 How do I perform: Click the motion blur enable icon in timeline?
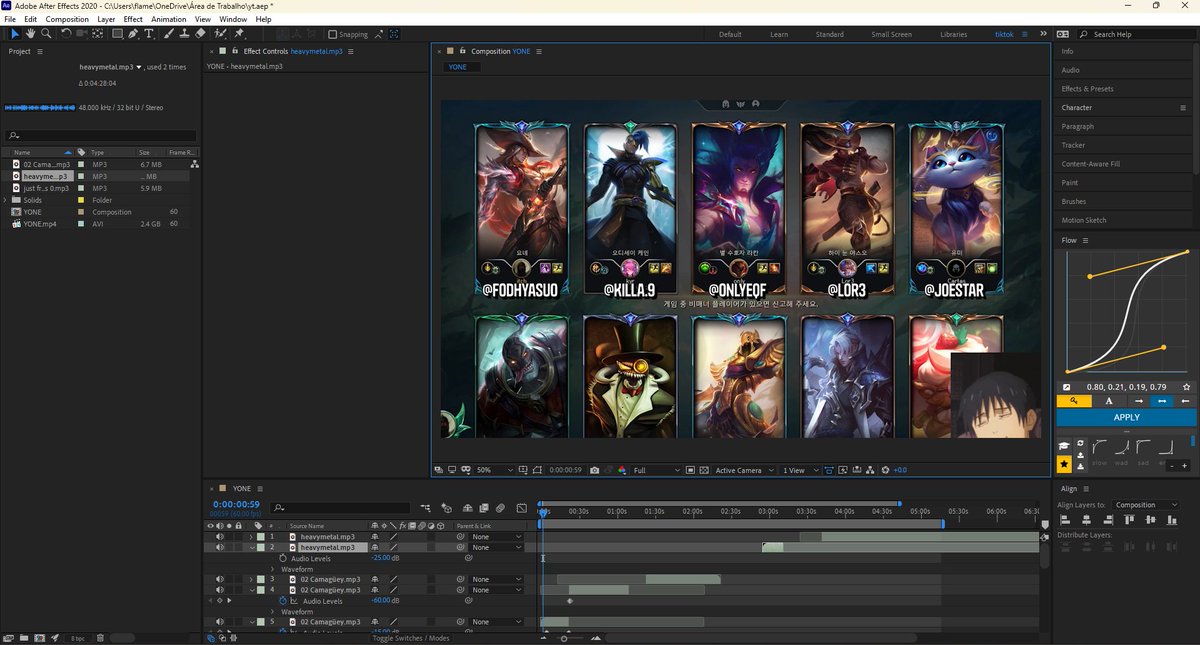(x=500, y=508)
